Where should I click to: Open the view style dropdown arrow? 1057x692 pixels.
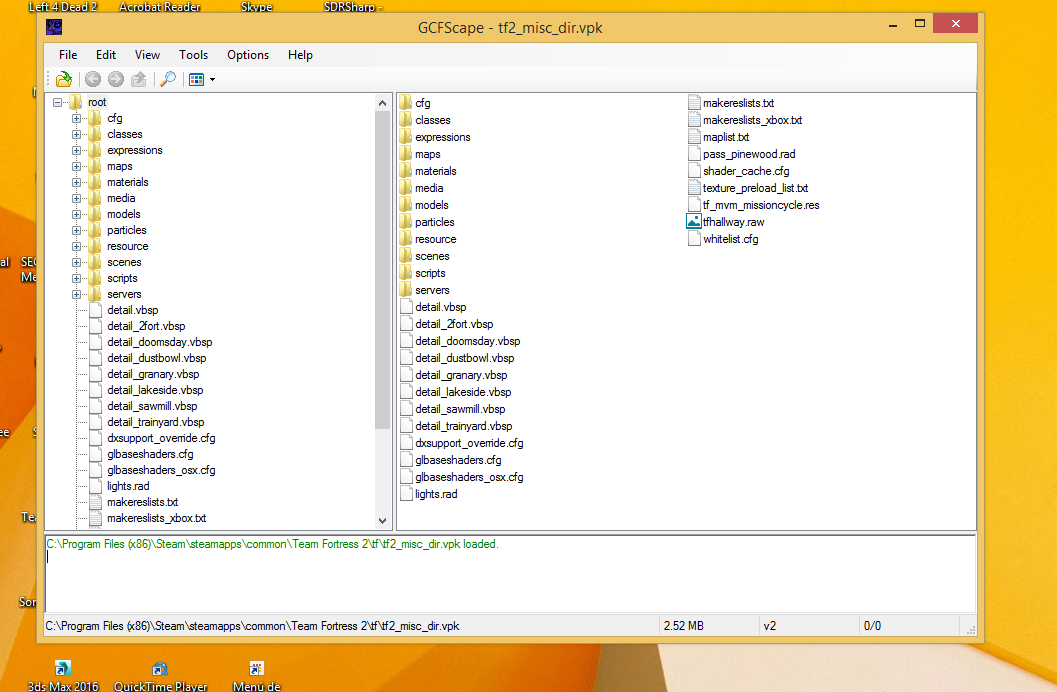click(212, 80)
